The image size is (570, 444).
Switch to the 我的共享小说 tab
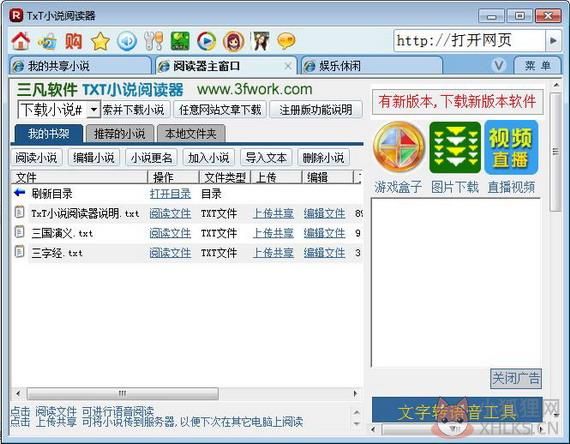80,66
